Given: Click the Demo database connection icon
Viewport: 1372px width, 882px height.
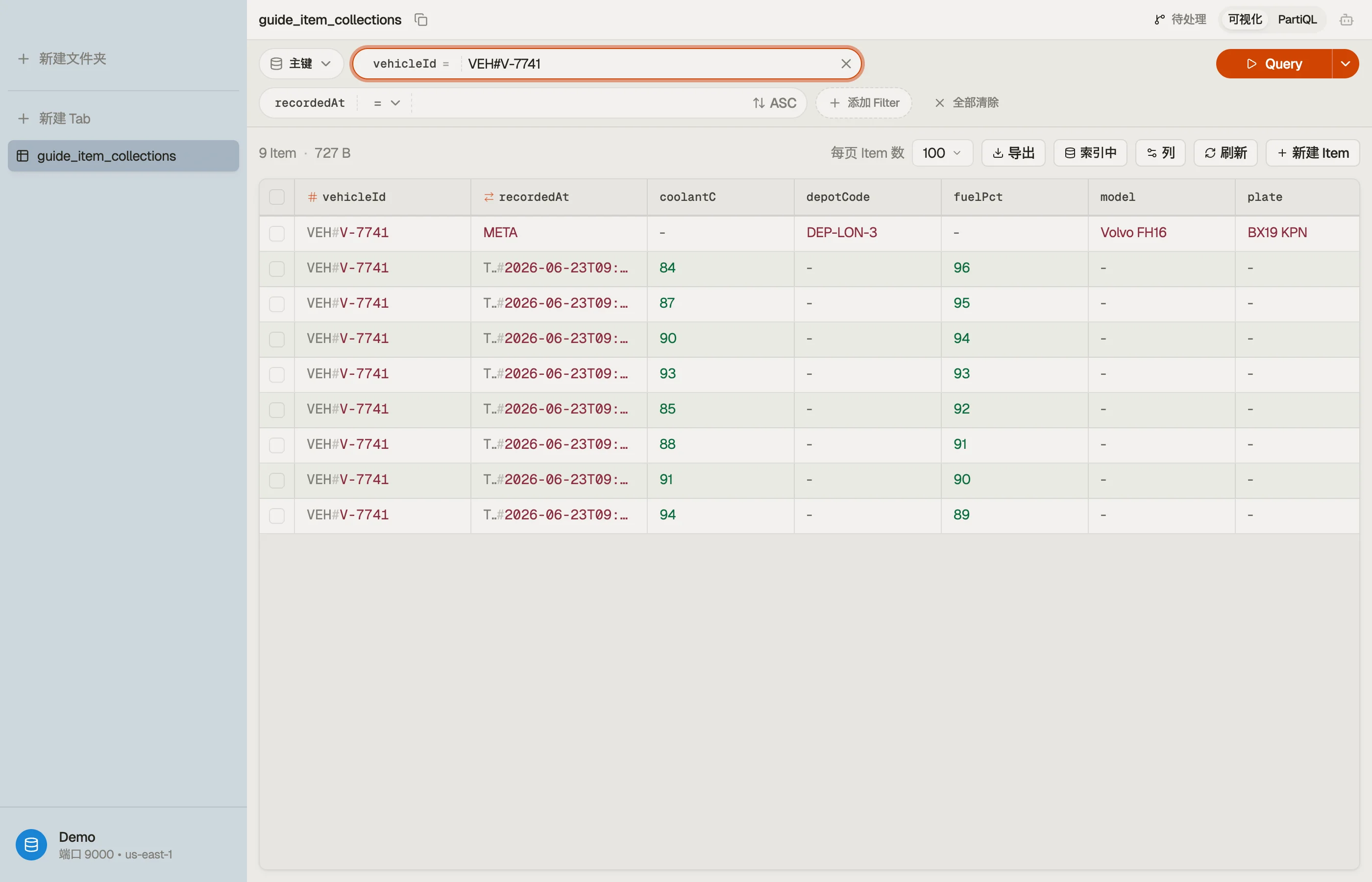Looking at the screenshot, I should [x=31, y=845].
